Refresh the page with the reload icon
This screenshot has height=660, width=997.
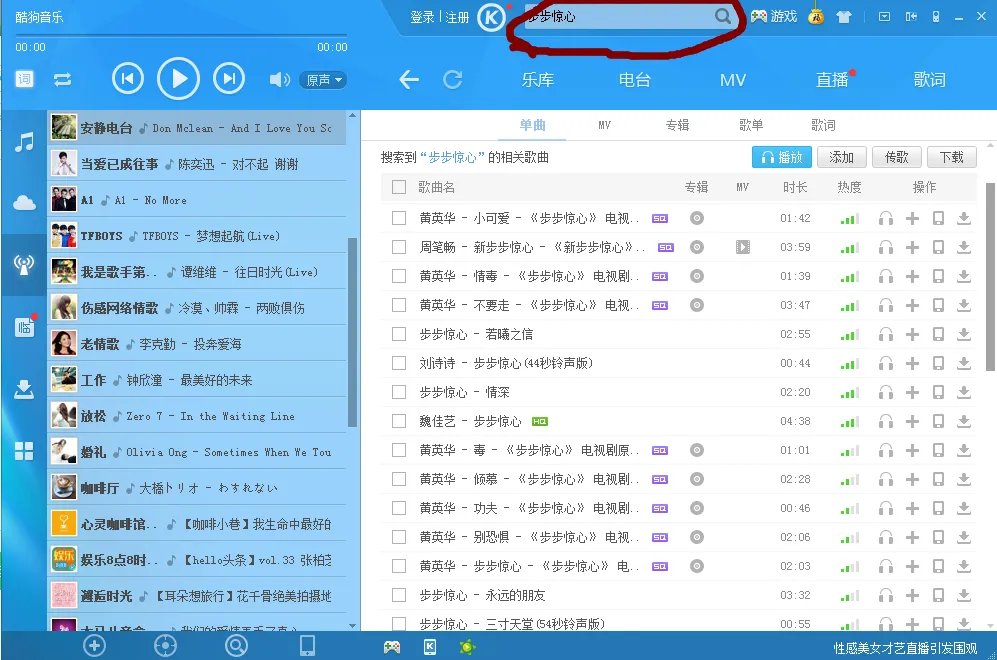pyautogui.click(x=453, y=79)
